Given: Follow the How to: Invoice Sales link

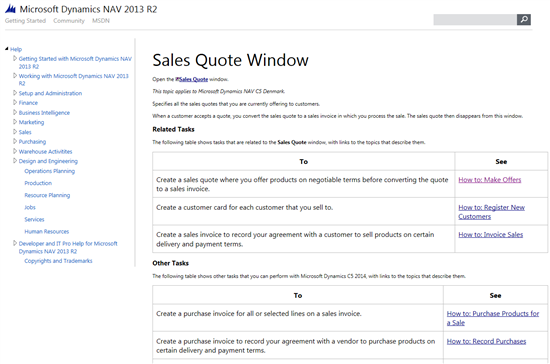Looking at the screenshot, I should pos(490,235).
